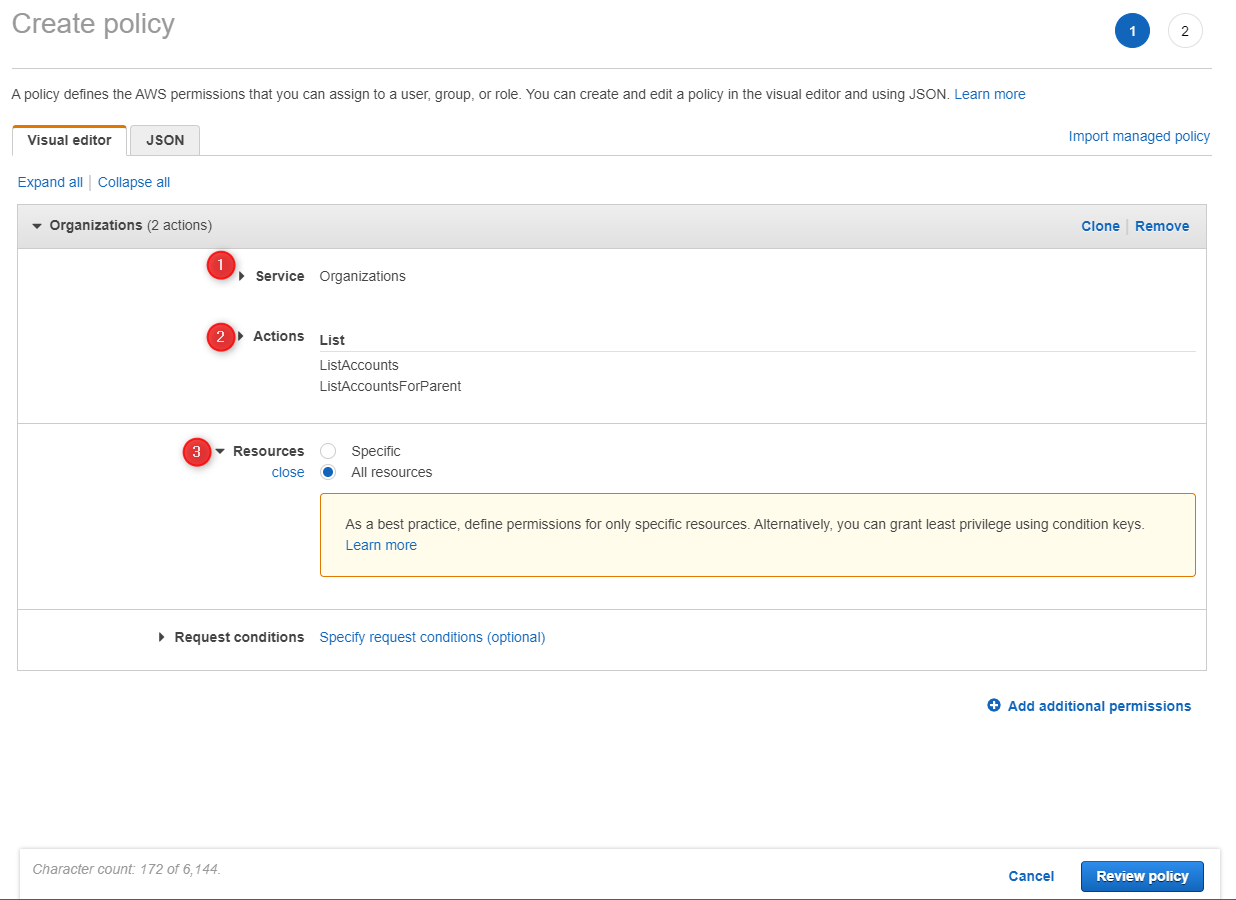Image resolution: width=1236 pixels, height=900 pixels.
Task: Click Expand all link
Action: (50, 182)
